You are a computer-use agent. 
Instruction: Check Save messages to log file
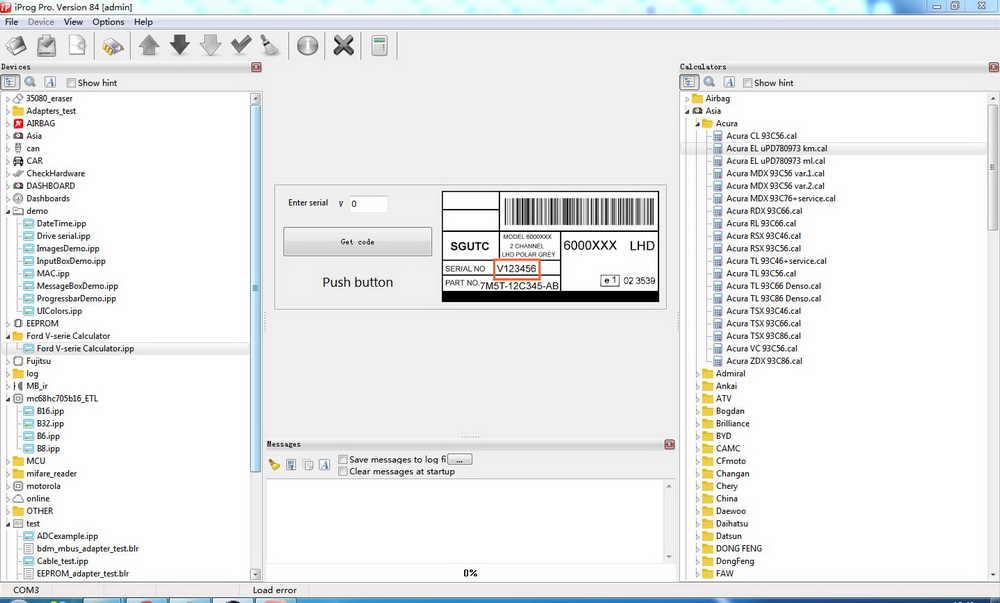click(x=343, y=460)
